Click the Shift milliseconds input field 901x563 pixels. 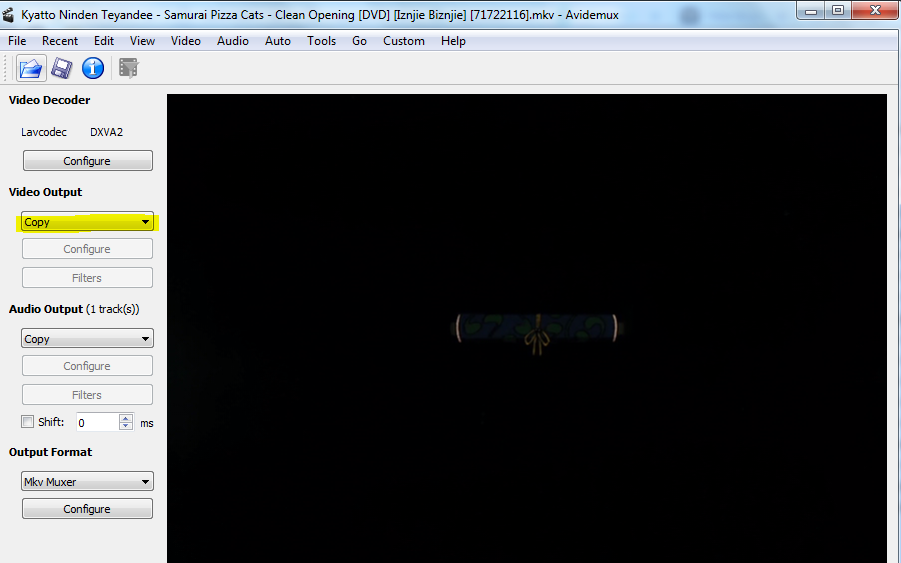[x=97, y=423]
